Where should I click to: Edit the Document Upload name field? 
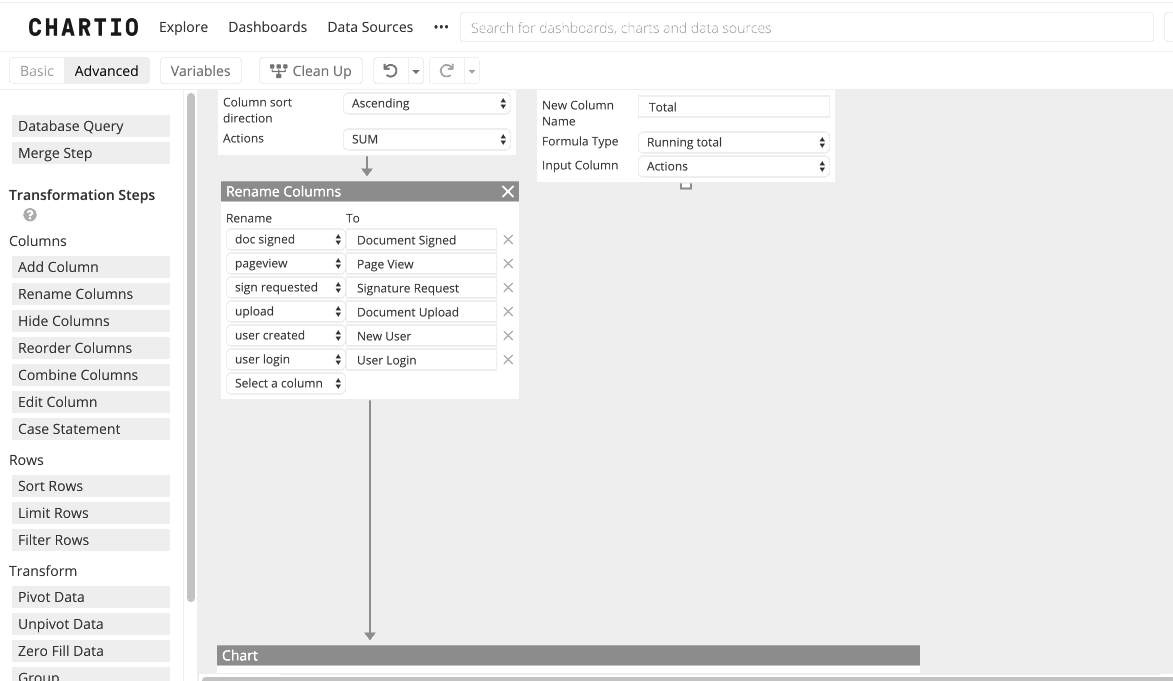click(x=422, y=311)
